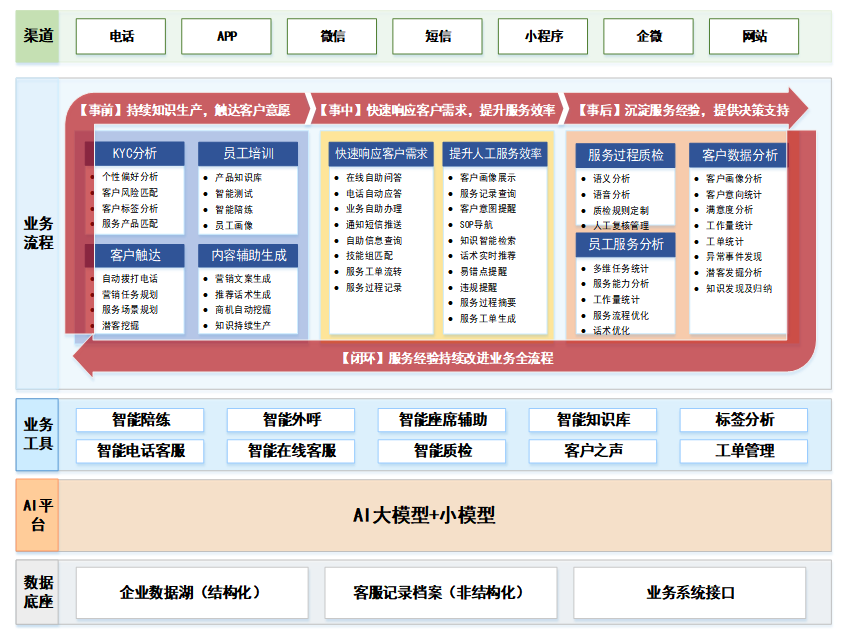
Task: Select the 短信 channel box
Action: [x=437, y=36]
